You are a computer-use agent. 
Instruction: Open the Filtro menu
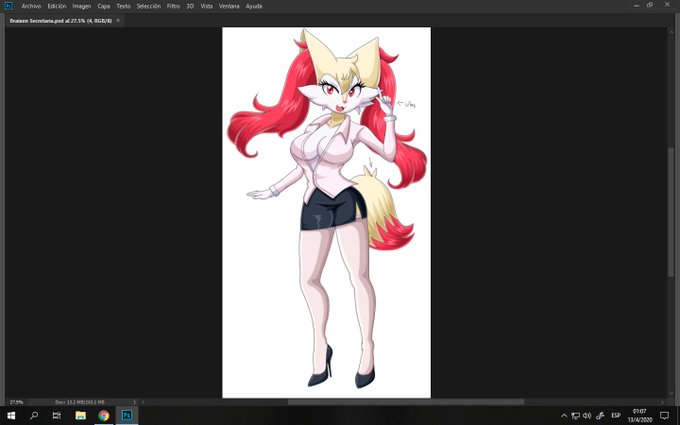pos(173,6)
